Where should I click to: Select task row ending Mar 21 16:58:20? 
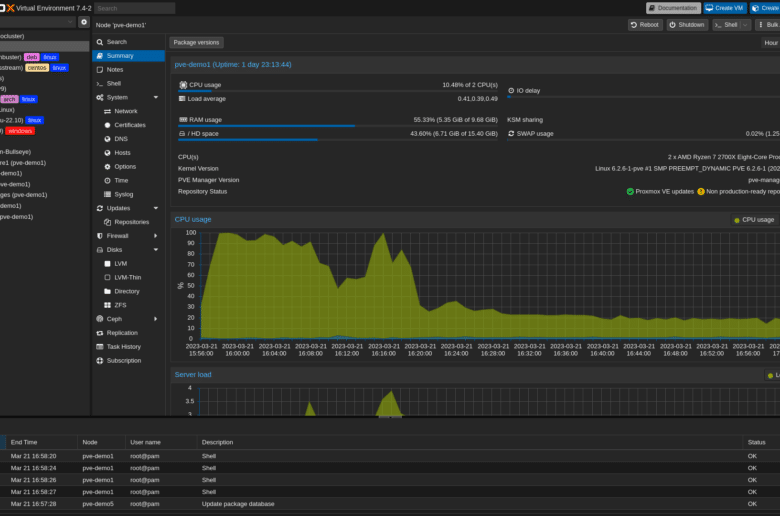click(390, 456)
